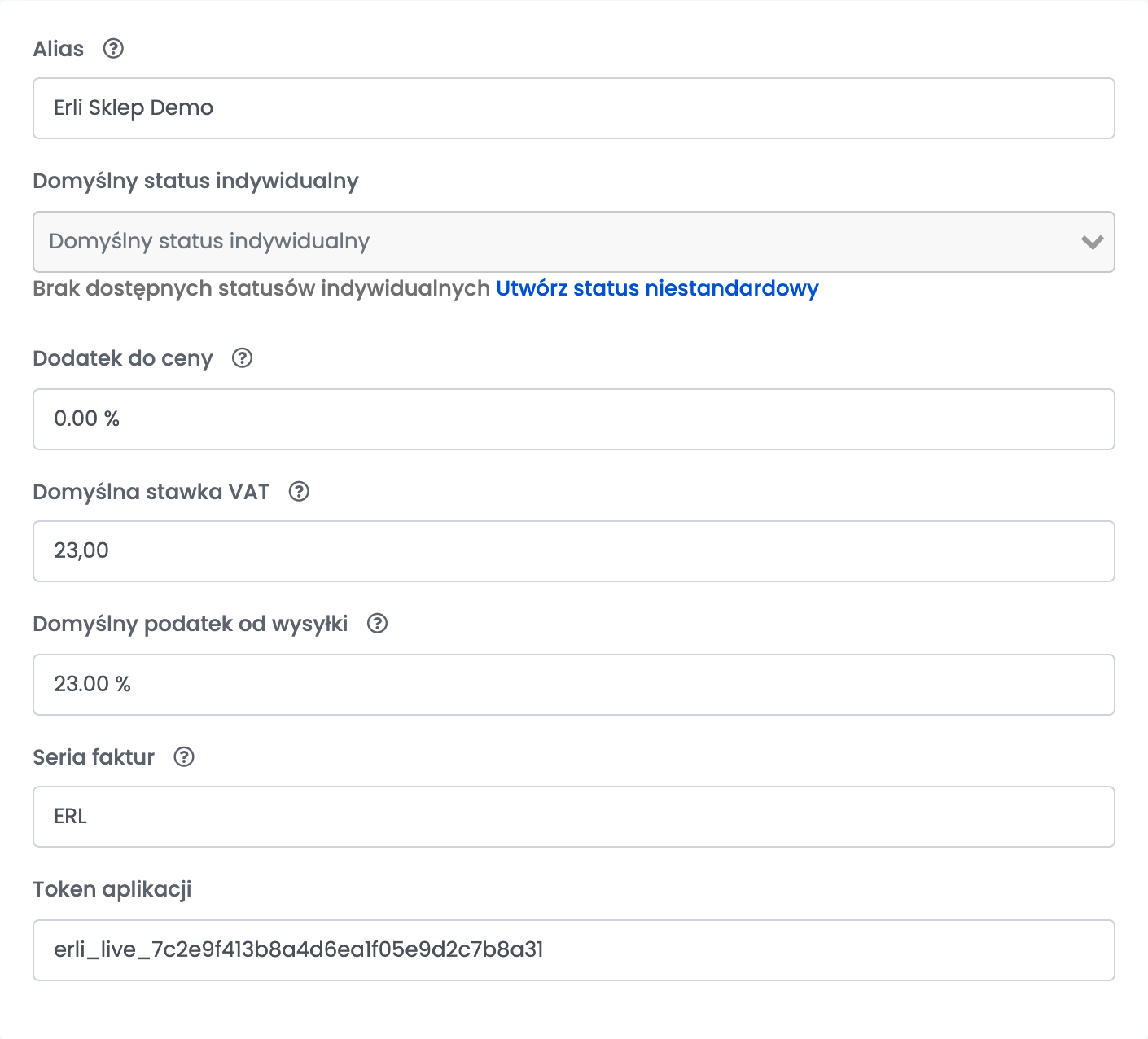
Task: Follow the Utwórz status niestandardowy link
Action: [x=657, y=288]
